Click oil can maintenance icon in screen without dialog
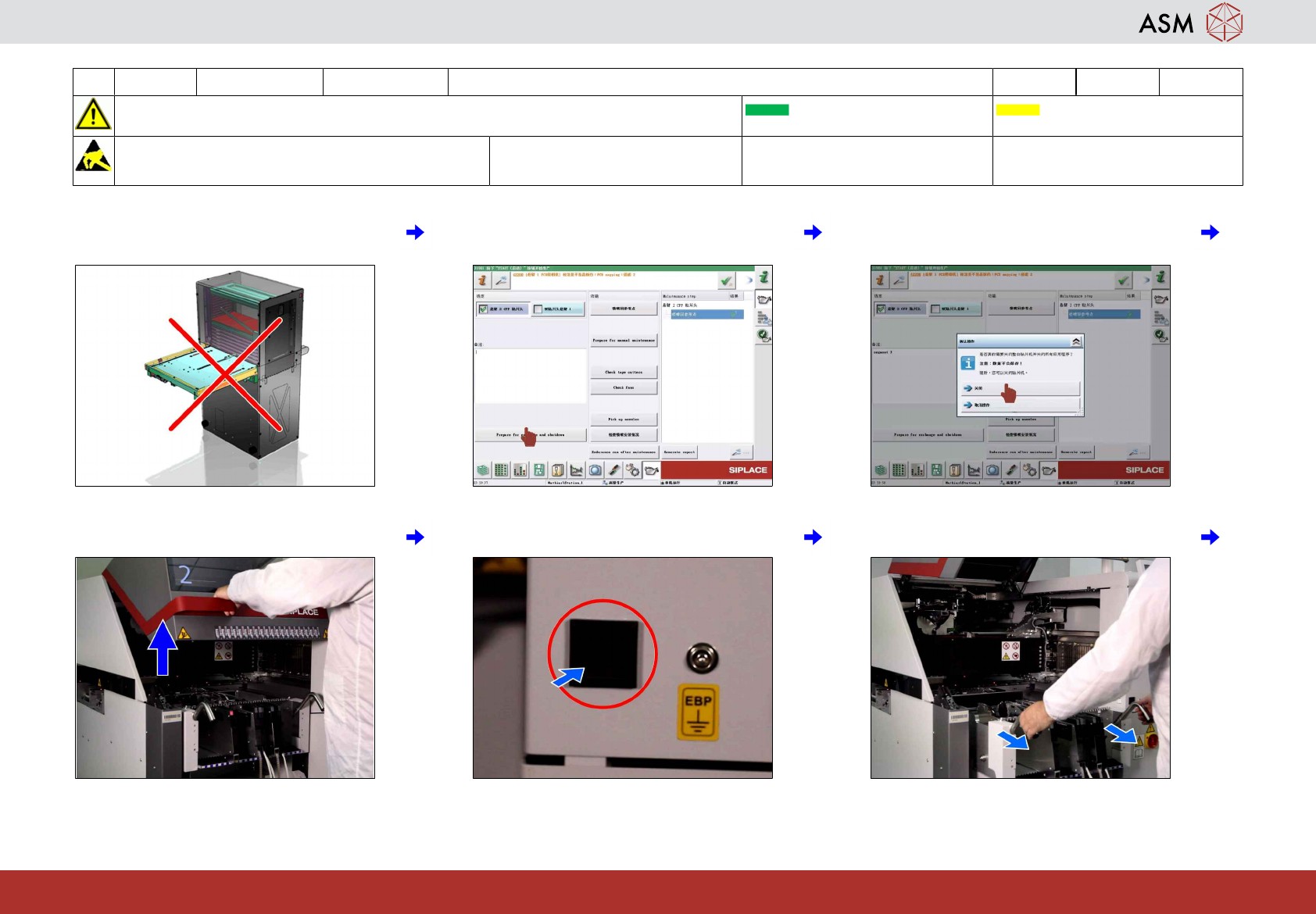This screenshot has width=1316, height=914. pyautogui.click(x=652, y=469)
